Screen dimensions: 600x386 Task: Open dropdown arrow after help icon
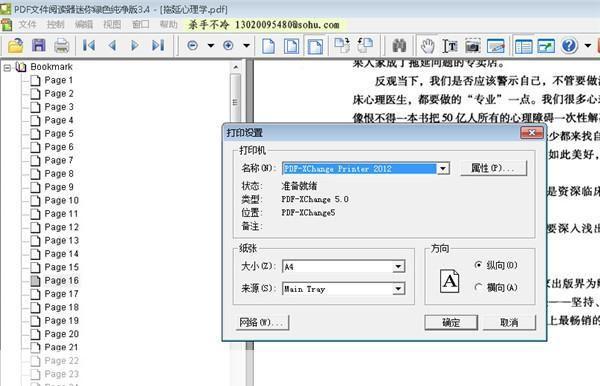[x=587, y=46]
